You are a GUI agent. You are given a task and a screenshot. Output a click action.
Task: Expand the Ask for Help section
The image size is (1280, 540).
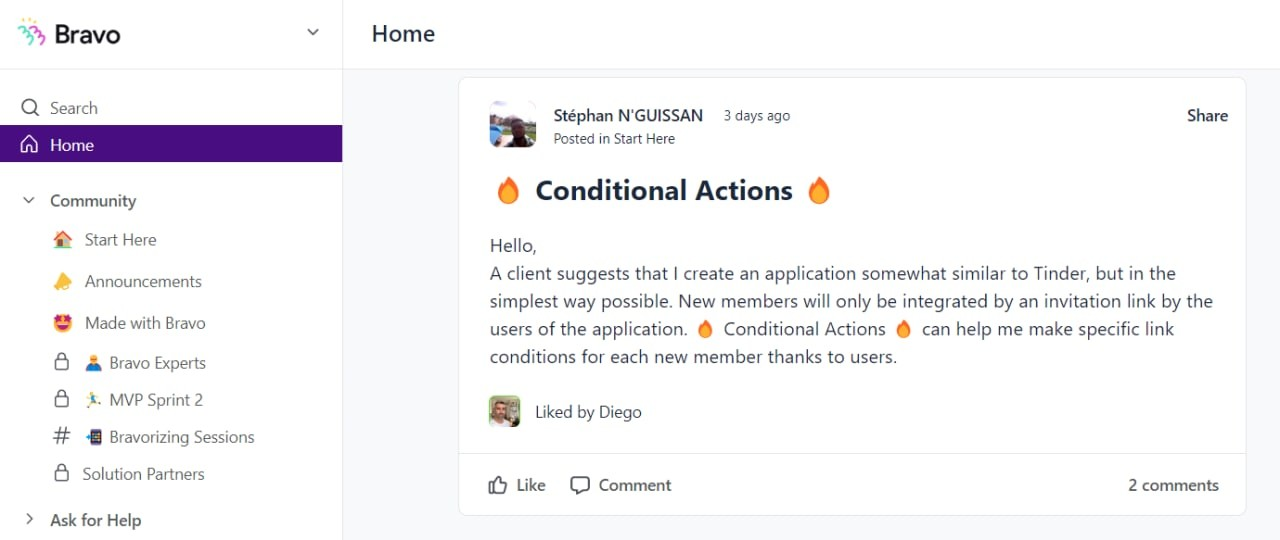point(29,519)
